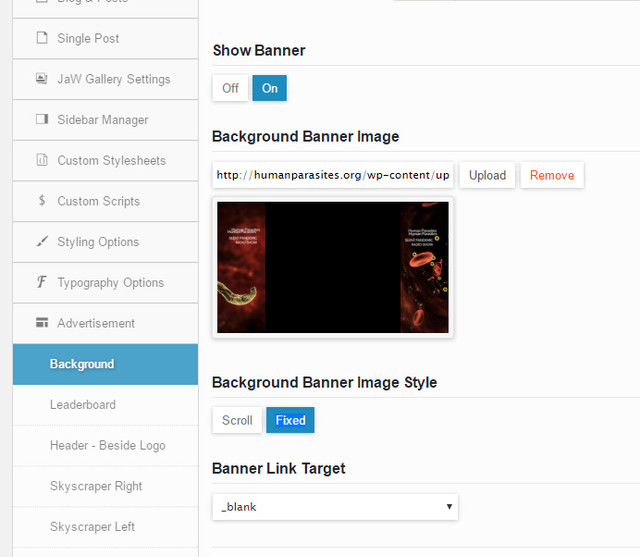Open the Banner Link Target dropdown
Viewport: 640px width, 557px height.
(335, 507)
